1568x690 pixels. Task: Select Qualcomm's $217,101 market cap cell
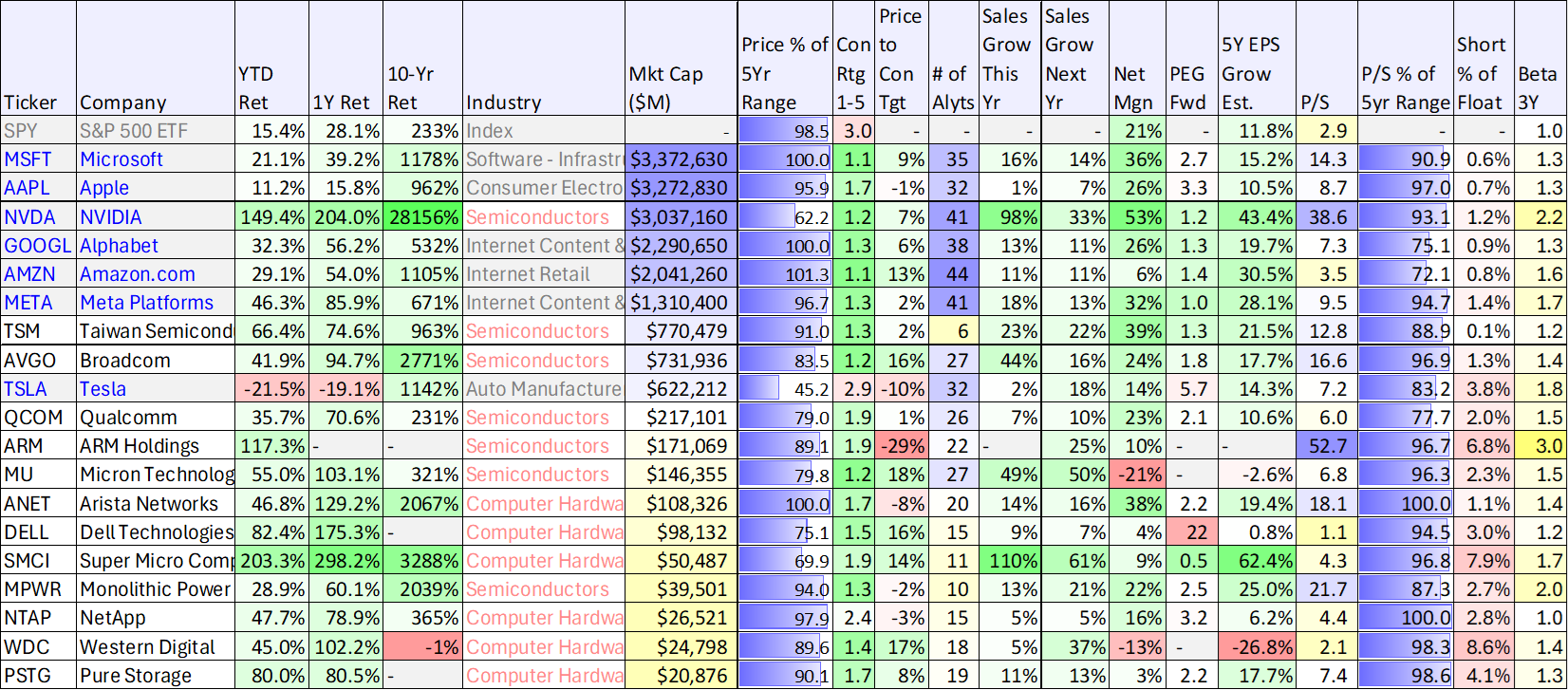point(681,418)
